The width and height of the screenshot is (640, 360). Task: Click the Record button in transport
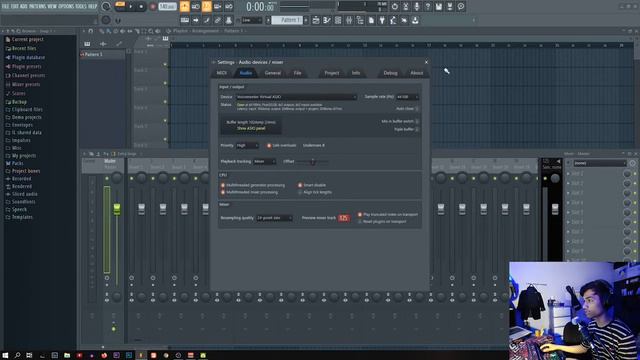[152, 7]
